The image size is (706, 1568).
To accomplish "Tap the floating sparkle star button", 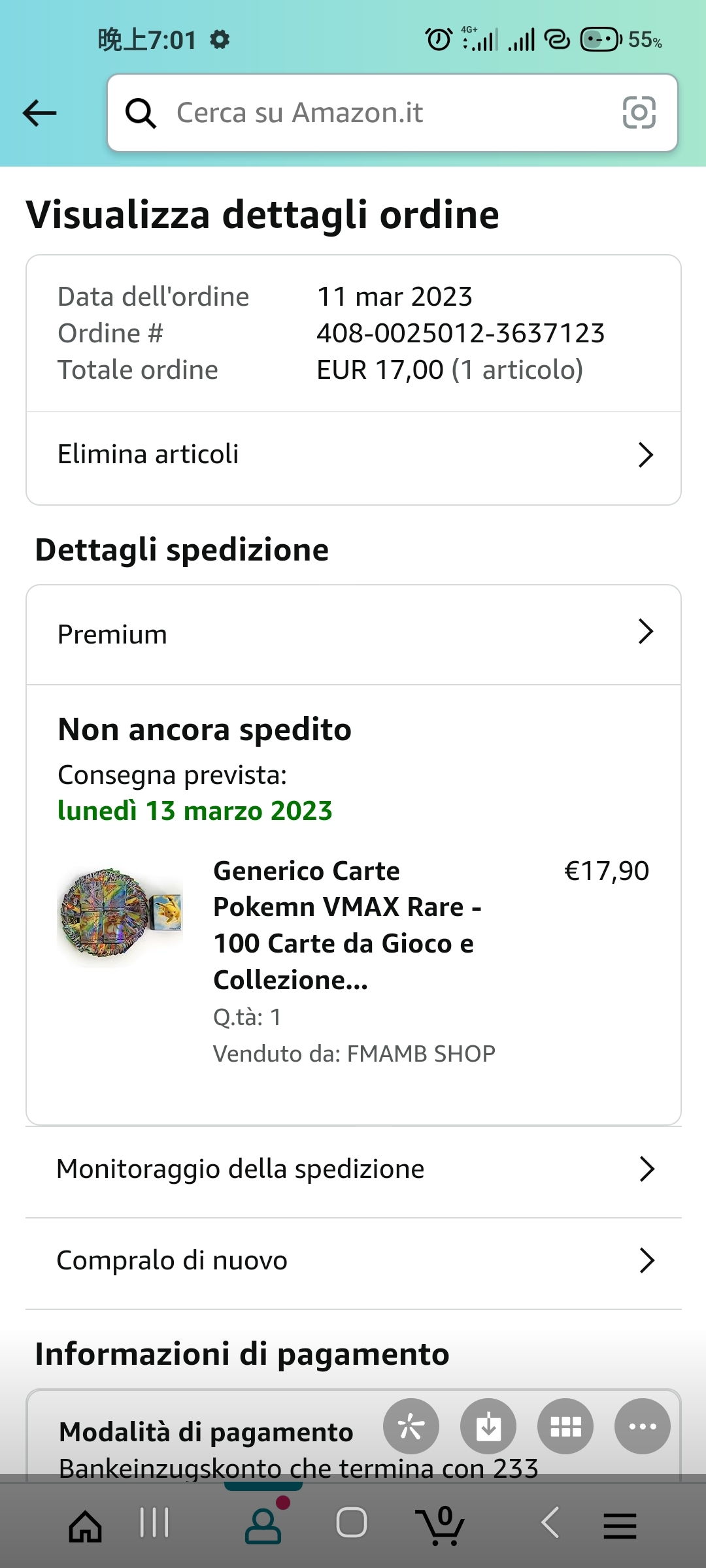I will [411, 1426].
